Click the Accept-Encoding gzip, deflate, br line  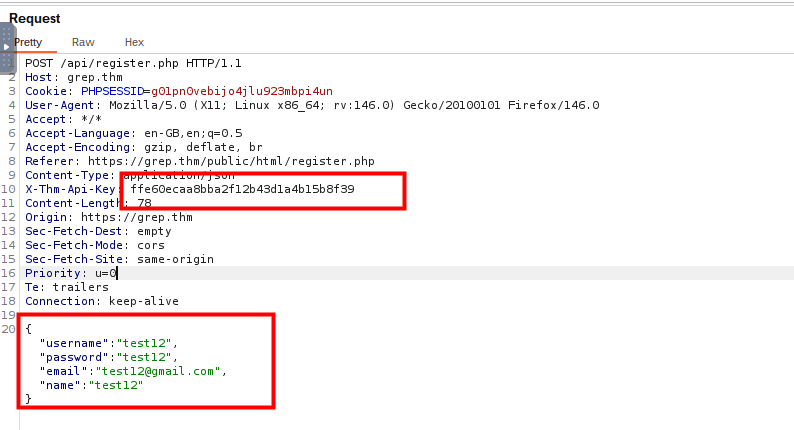coord(140,147)
